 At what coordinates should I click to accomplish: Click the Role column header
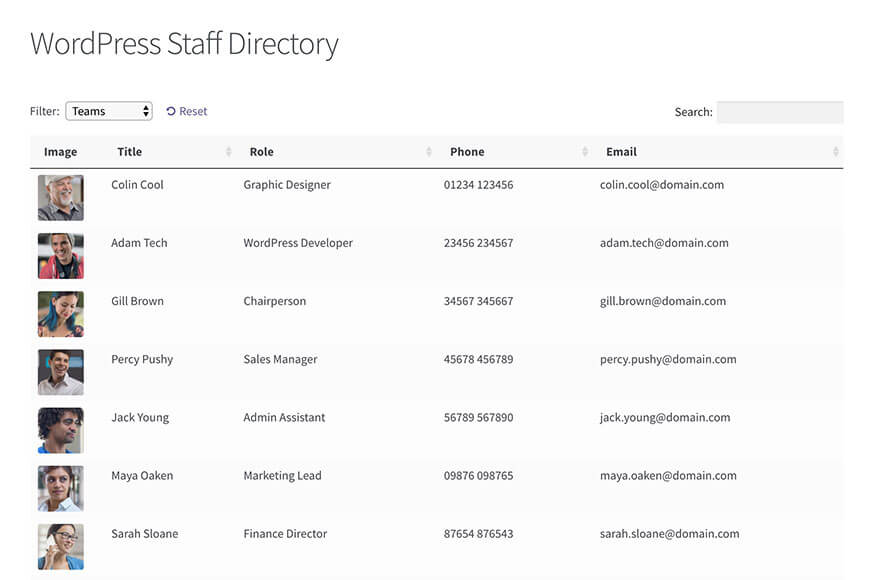[262, 151]
